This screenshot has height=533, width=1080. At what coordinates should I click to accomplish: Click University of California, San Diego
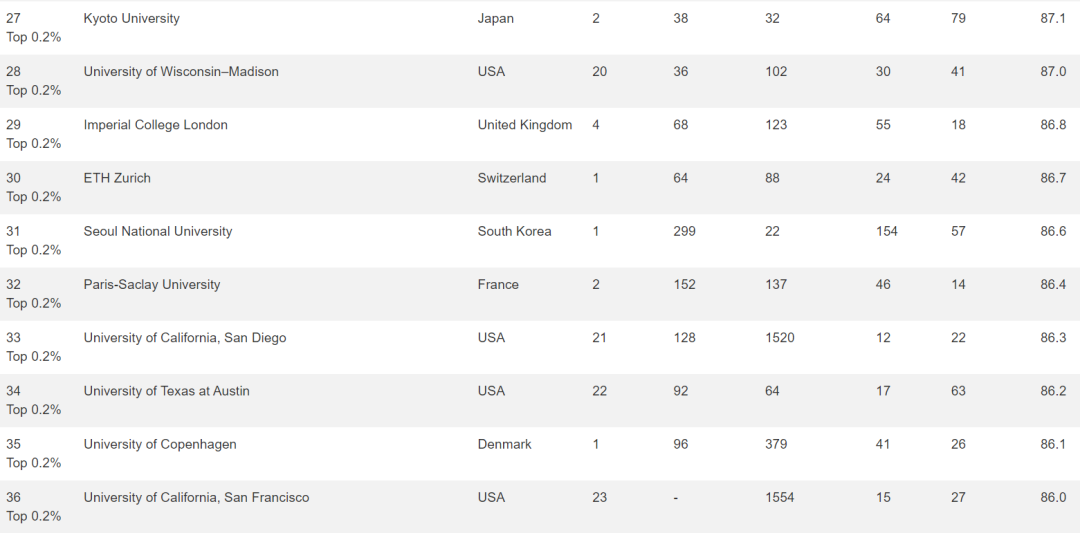[x=185, y=337]
